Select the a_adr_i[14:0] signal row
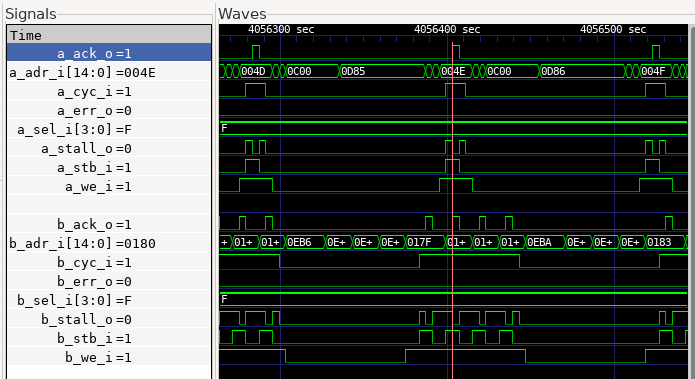This screenshot has height=379, width=695. [x=109, y=72]
